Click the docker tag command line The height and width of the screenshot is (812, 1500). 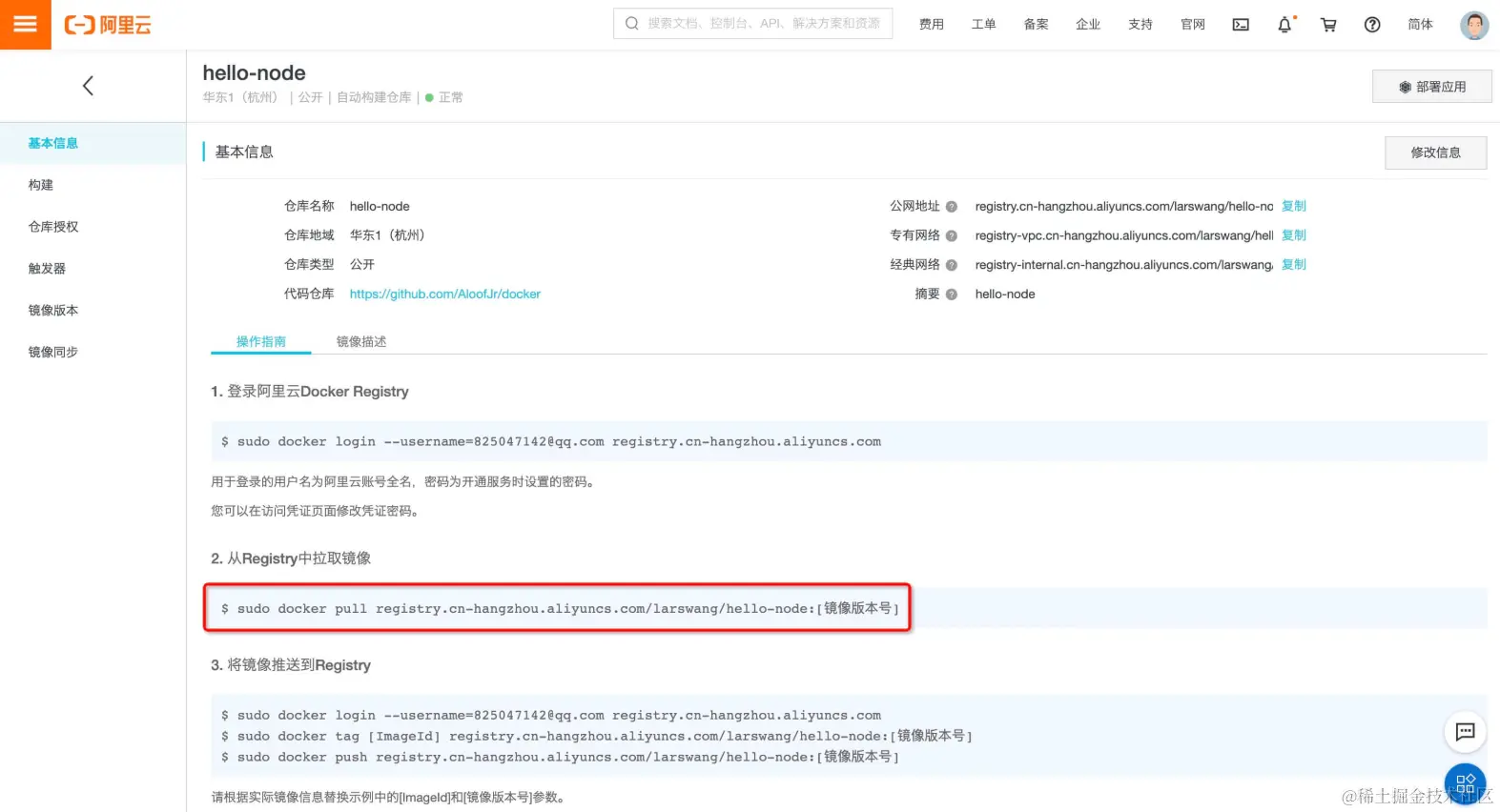tap(597, 736)
